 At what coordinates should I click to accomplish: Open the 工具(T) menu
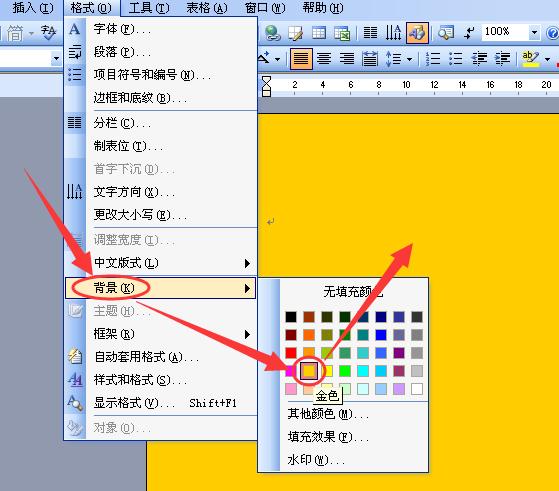[149, 8]
